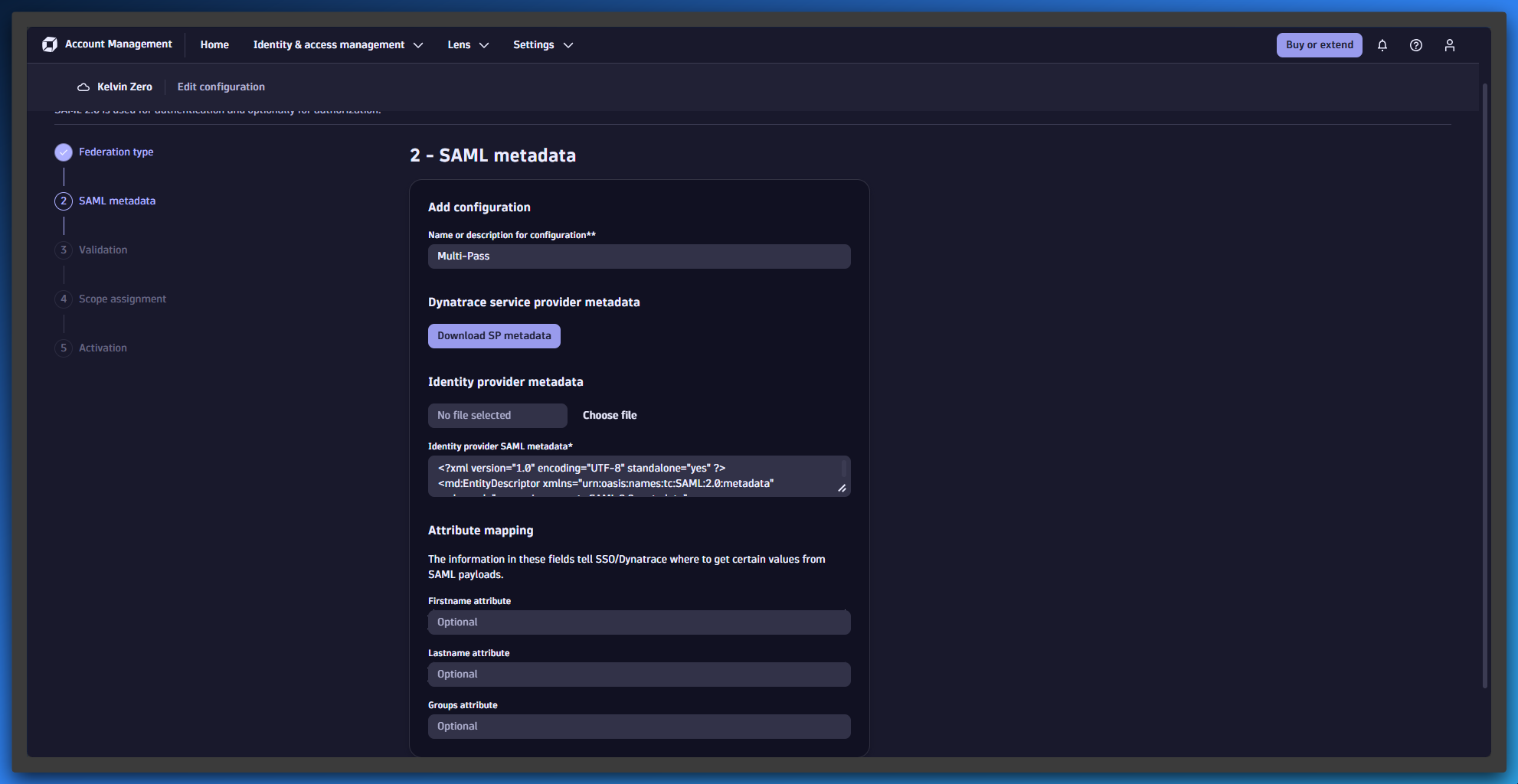Screen dimensions: 1518x784
Task: Click the 2 - SAML metadata heading
Action: (492, 155)
